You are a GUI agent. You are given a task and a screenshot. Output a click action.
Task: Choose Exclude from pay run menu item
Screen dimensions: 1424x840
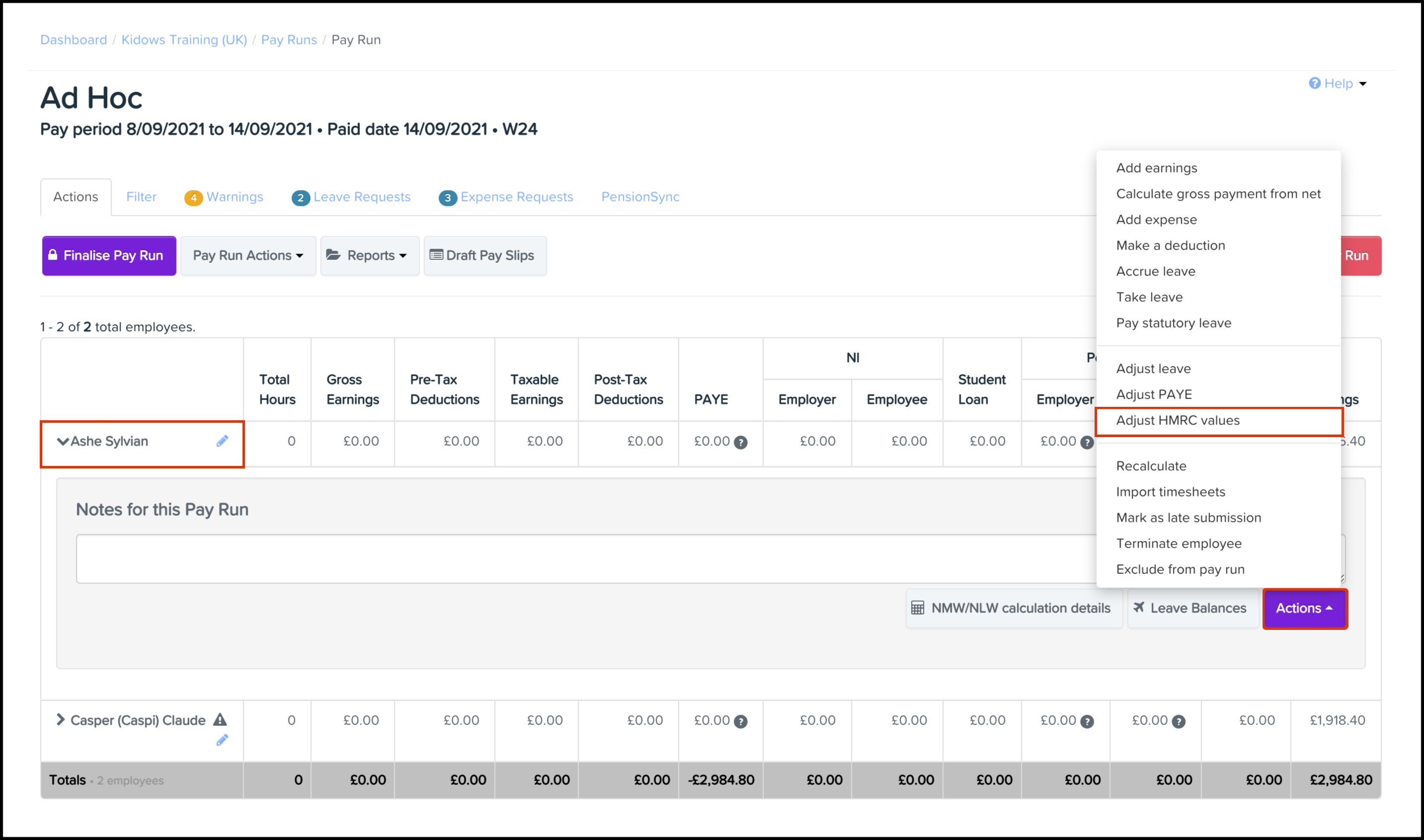point(1180,569)
